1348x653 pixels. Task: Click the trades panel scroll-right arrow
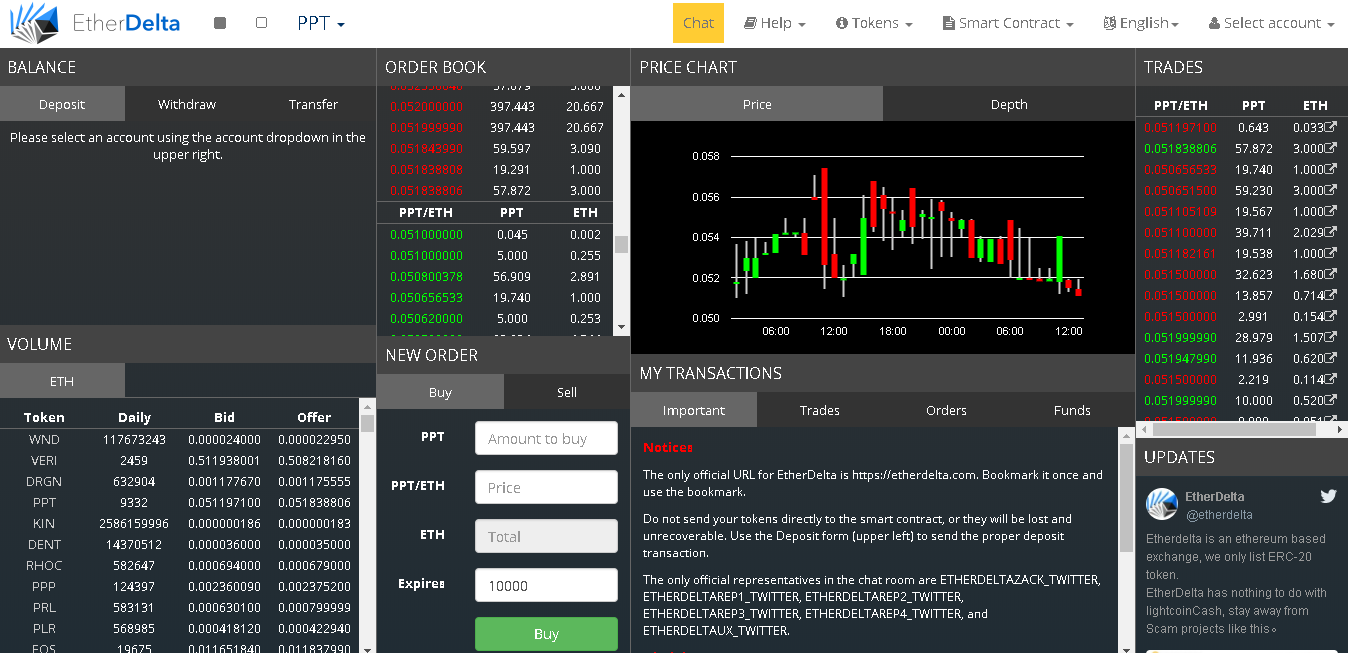[1341, 429]
